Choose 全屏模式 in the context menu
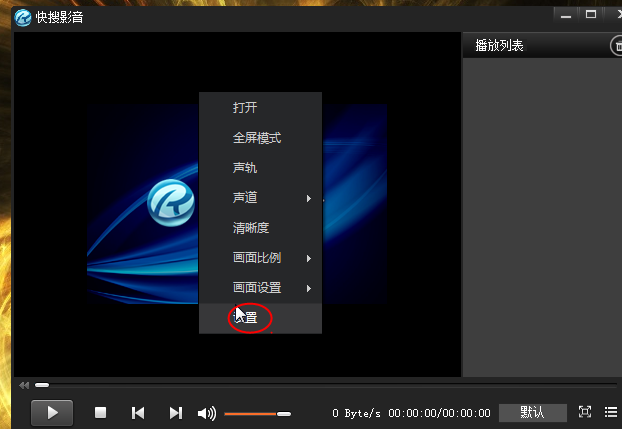 260,138
